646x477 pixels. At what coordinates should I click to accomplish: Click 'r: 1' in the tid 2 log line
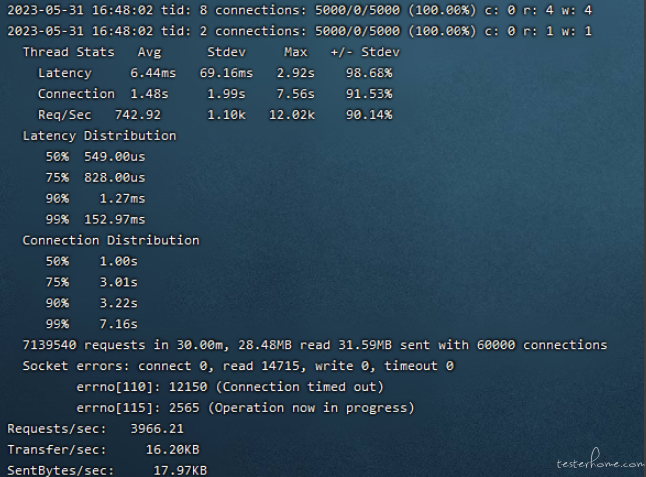[x=538, y=31]
